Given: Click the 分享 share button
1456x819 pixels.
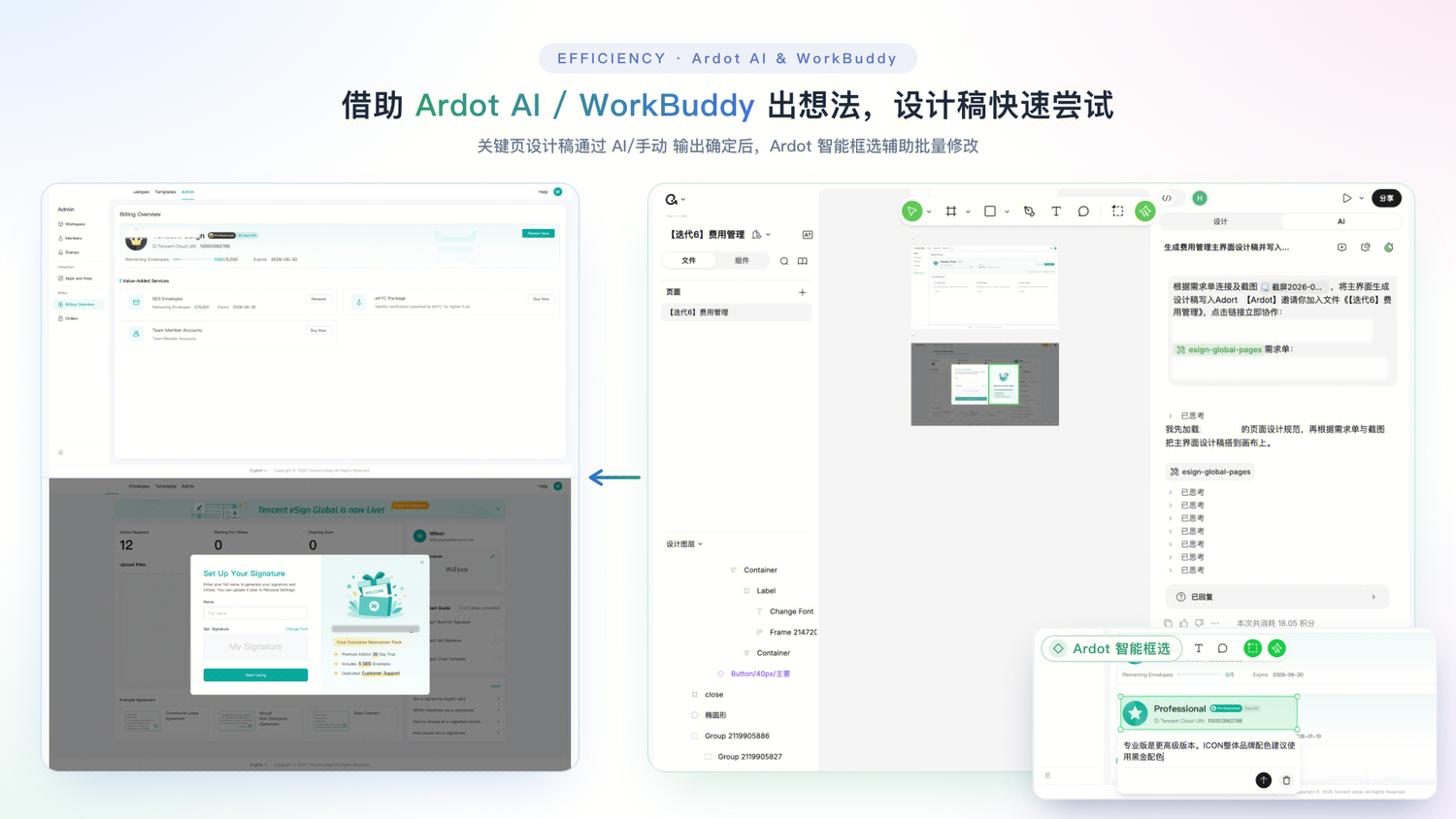Looking at the screenshot, I should point(1387,198).
